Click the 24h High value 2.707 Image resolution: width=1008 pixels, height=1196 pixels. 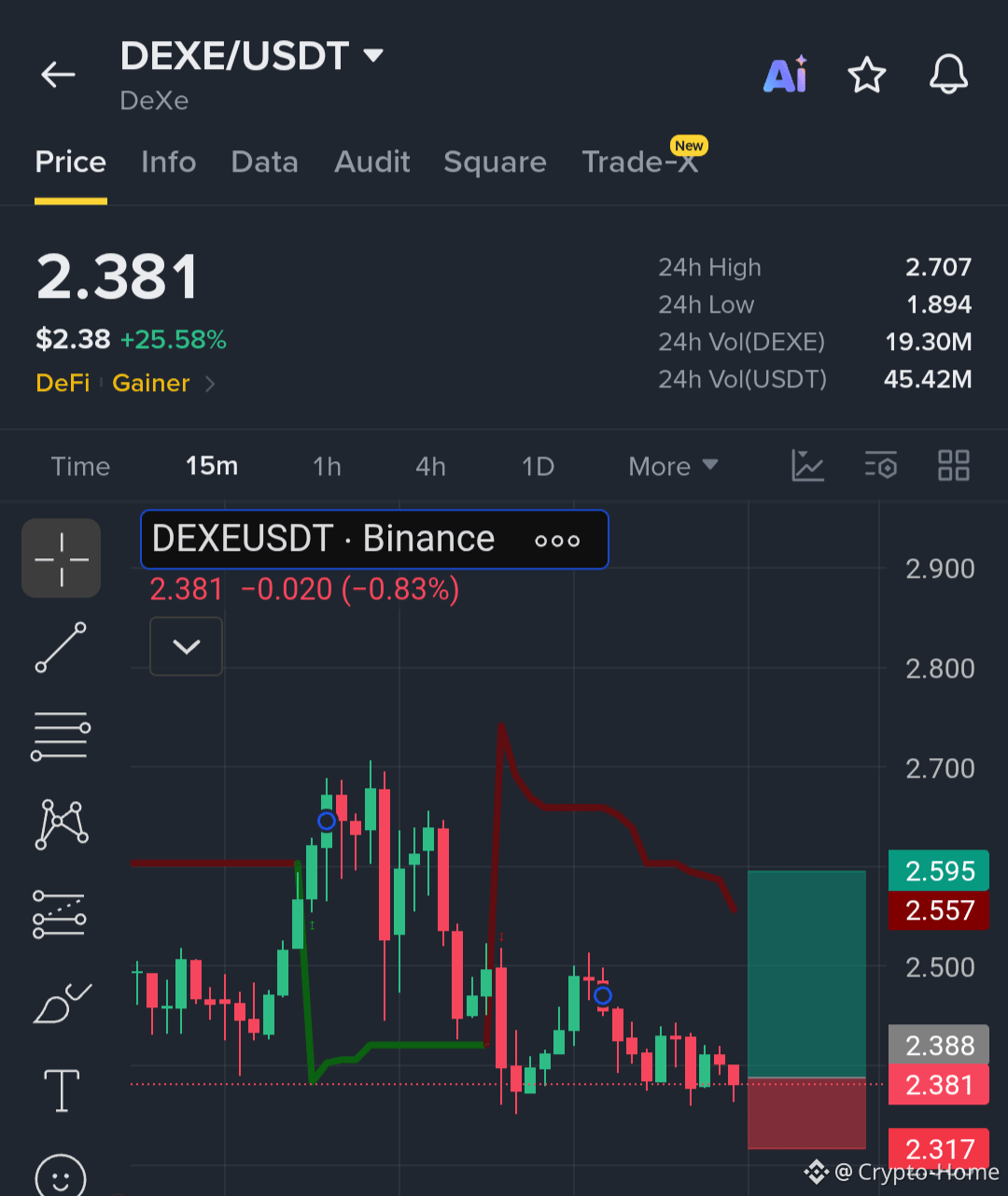[938, 267]
